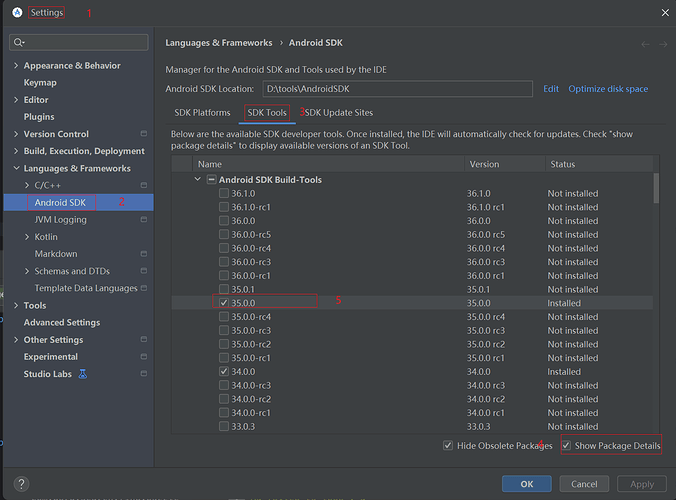Click the Studio Labs flask icon
This screenshot has width=676, height=500.
click(83, 374)
